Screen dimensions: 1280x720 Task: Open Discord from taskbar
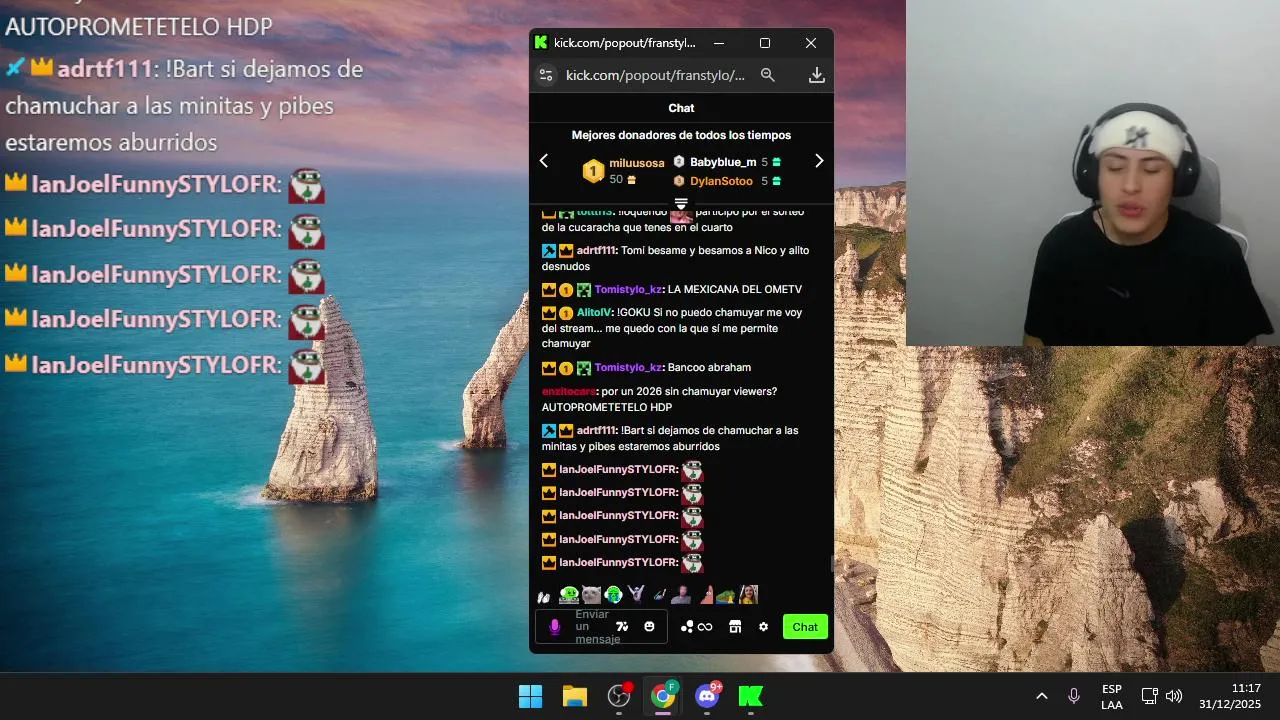[x=707, y=696]
